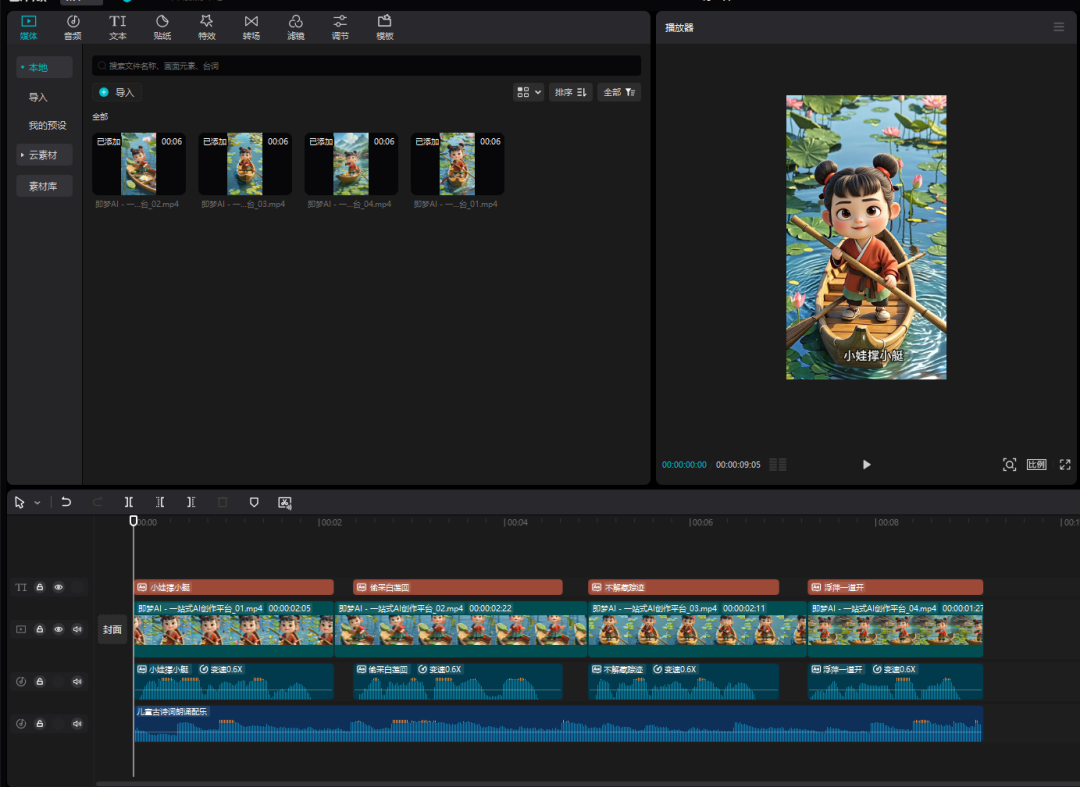
Task: Open the 特效 effects panel icon
Action: coord(206,27)
